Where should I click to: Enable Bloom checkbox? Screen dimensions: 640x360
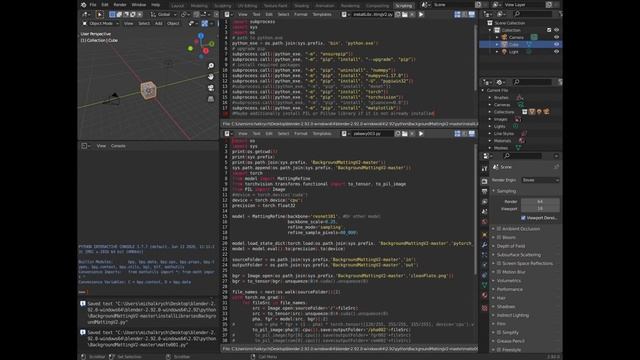499,238
